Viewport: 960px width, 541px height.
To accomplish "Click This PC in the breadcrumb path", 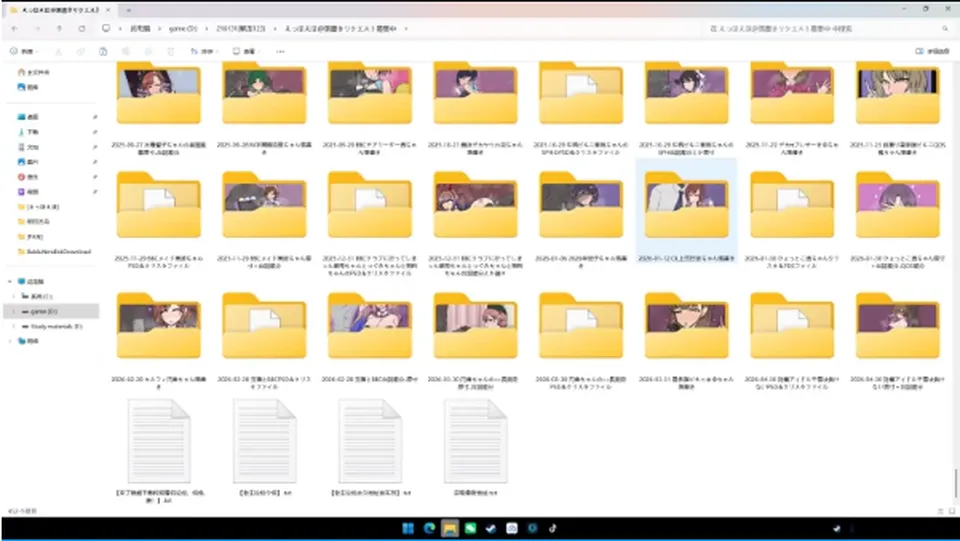I will [x=140, y=28].
